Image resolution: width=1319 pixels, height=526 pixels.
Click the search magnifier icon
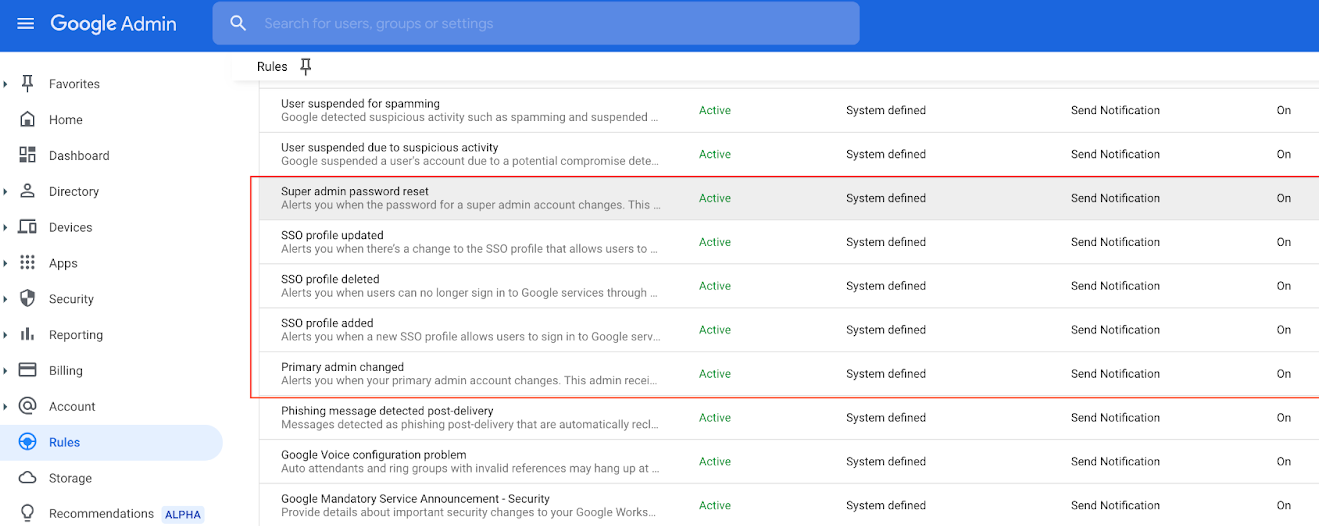click(238, 23)
